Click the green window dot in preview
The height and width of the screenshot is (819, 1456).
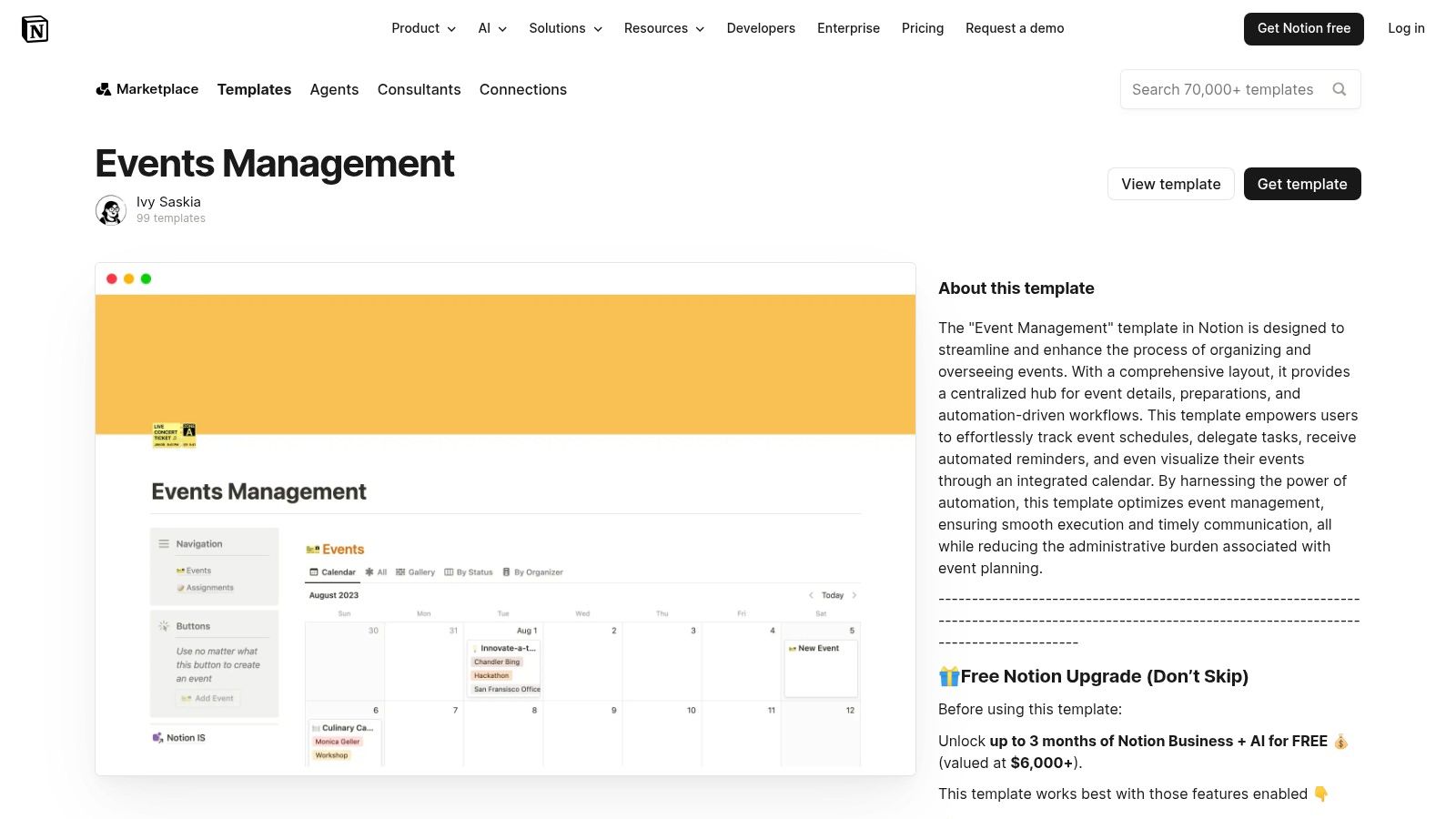pos(146,279)
